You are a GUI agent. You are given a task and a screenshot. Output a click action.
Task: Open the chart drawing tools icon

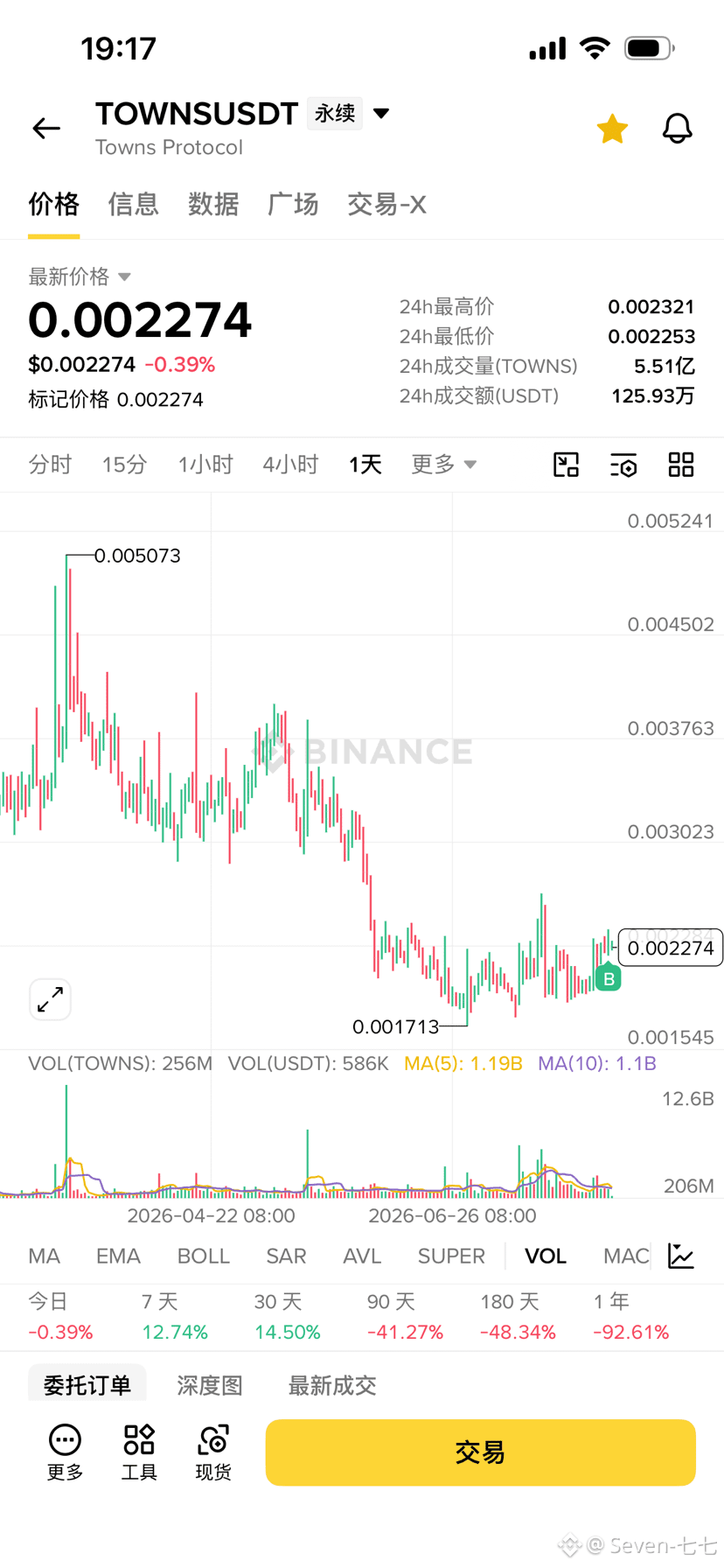pos(567,465)
